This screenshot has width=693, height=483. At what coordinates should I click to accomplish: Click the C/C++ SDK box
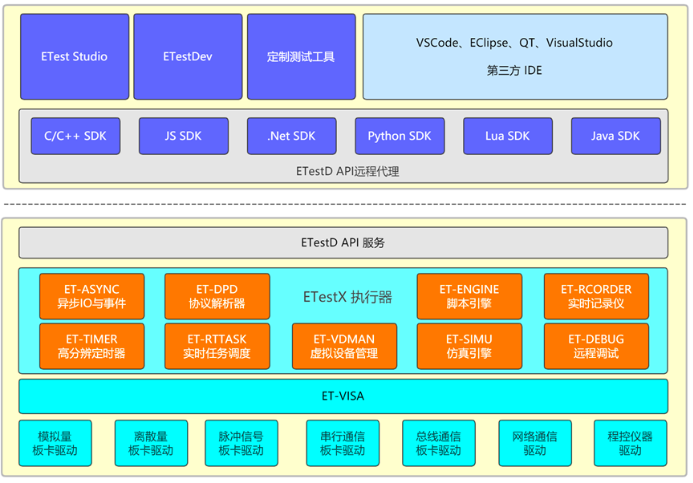click(76, 136)
